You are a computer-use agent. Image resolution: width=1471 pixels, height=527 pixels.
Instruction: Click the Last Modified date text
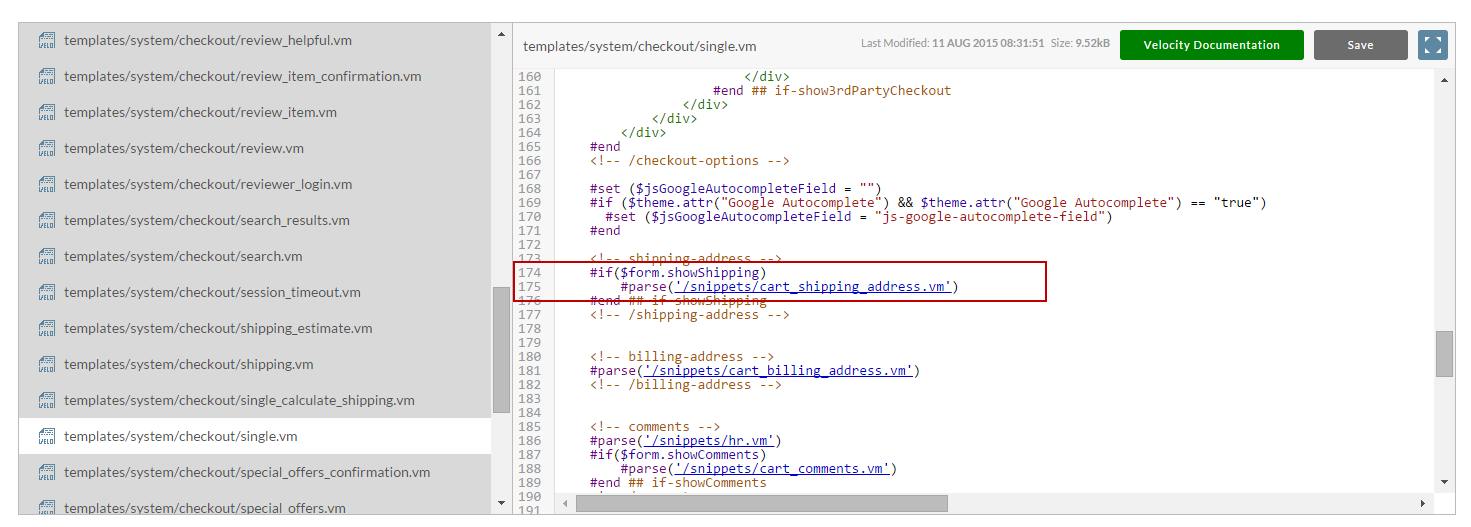pos(952,44)
